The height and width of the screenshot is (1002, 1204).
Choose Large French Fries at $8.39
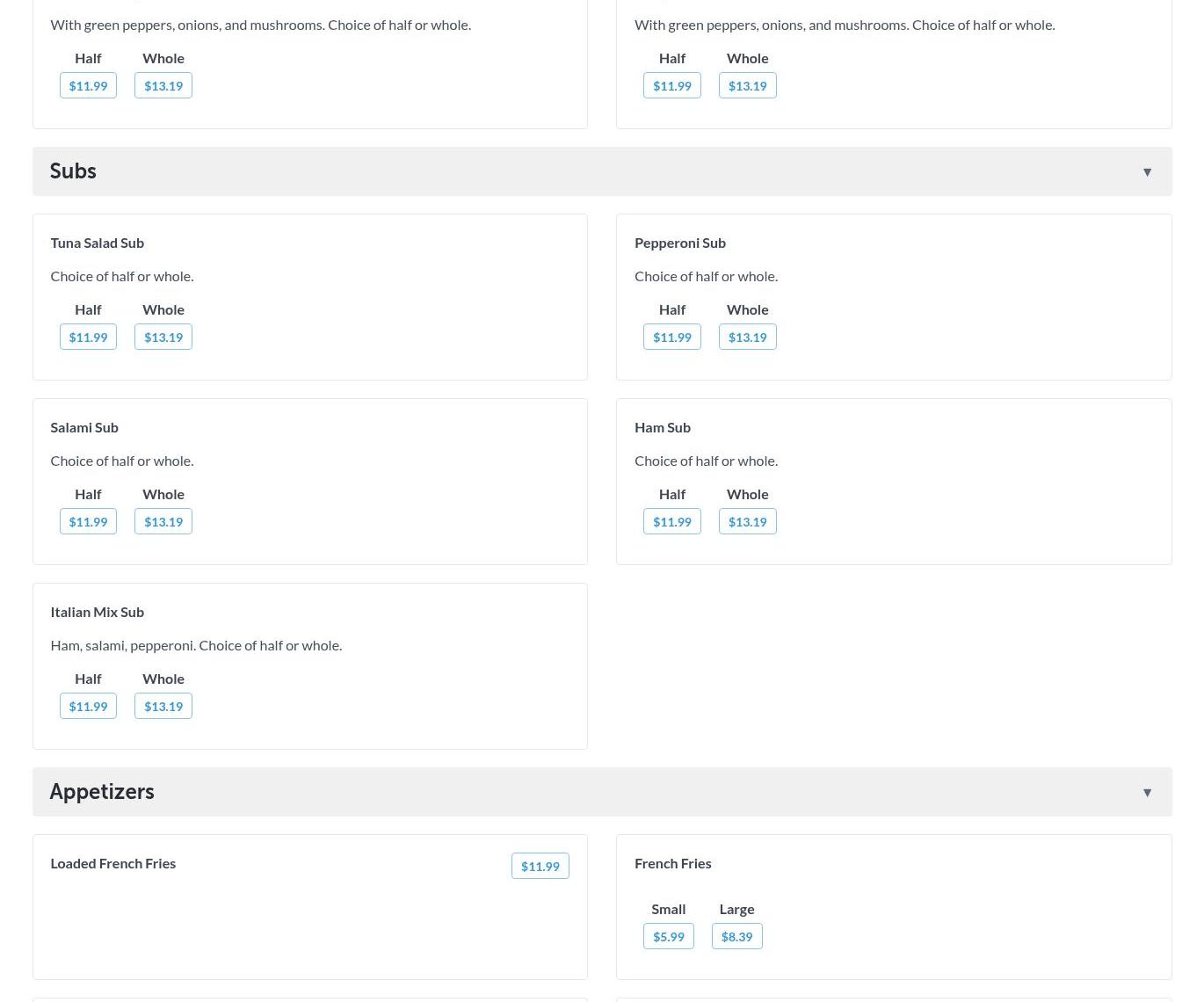tap(736, 936)
